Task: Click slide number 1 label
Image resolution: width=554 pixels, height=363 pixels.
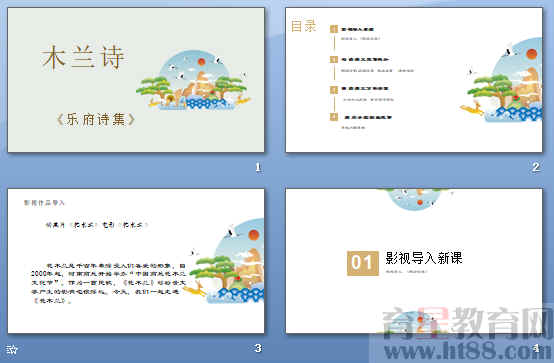Action: point(258,167)
